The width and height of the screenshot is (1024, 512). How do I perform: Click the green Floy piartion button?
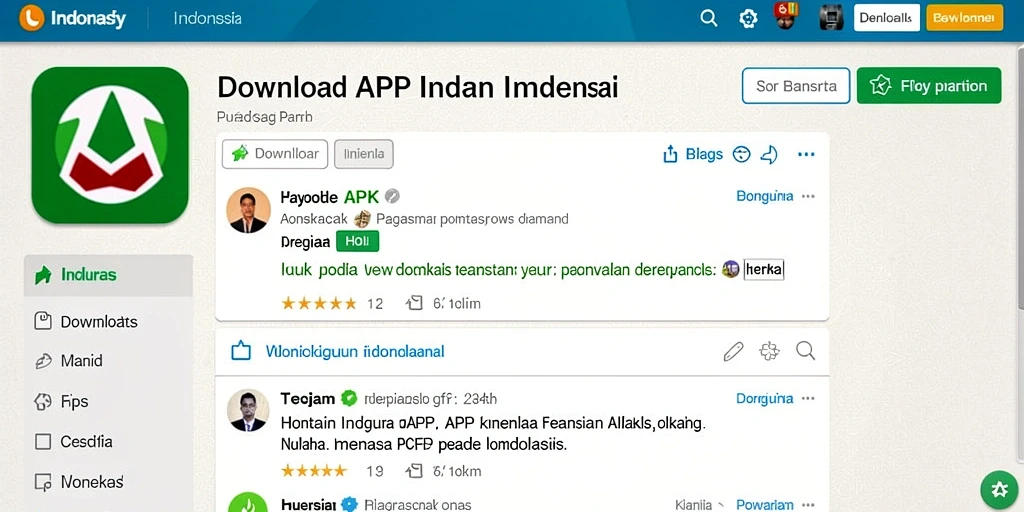pyautogui.click(x=929, y=86)
